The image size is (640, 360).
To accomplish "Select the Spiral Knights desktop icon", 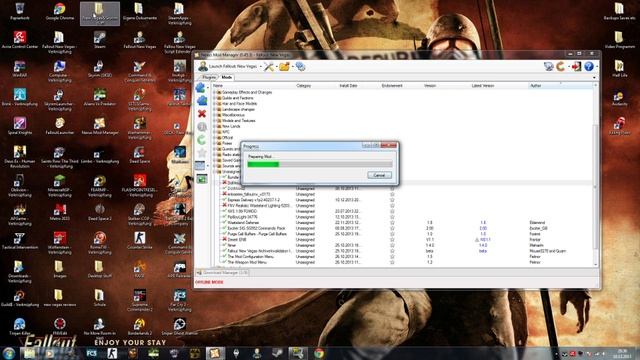I will point(20,126).
